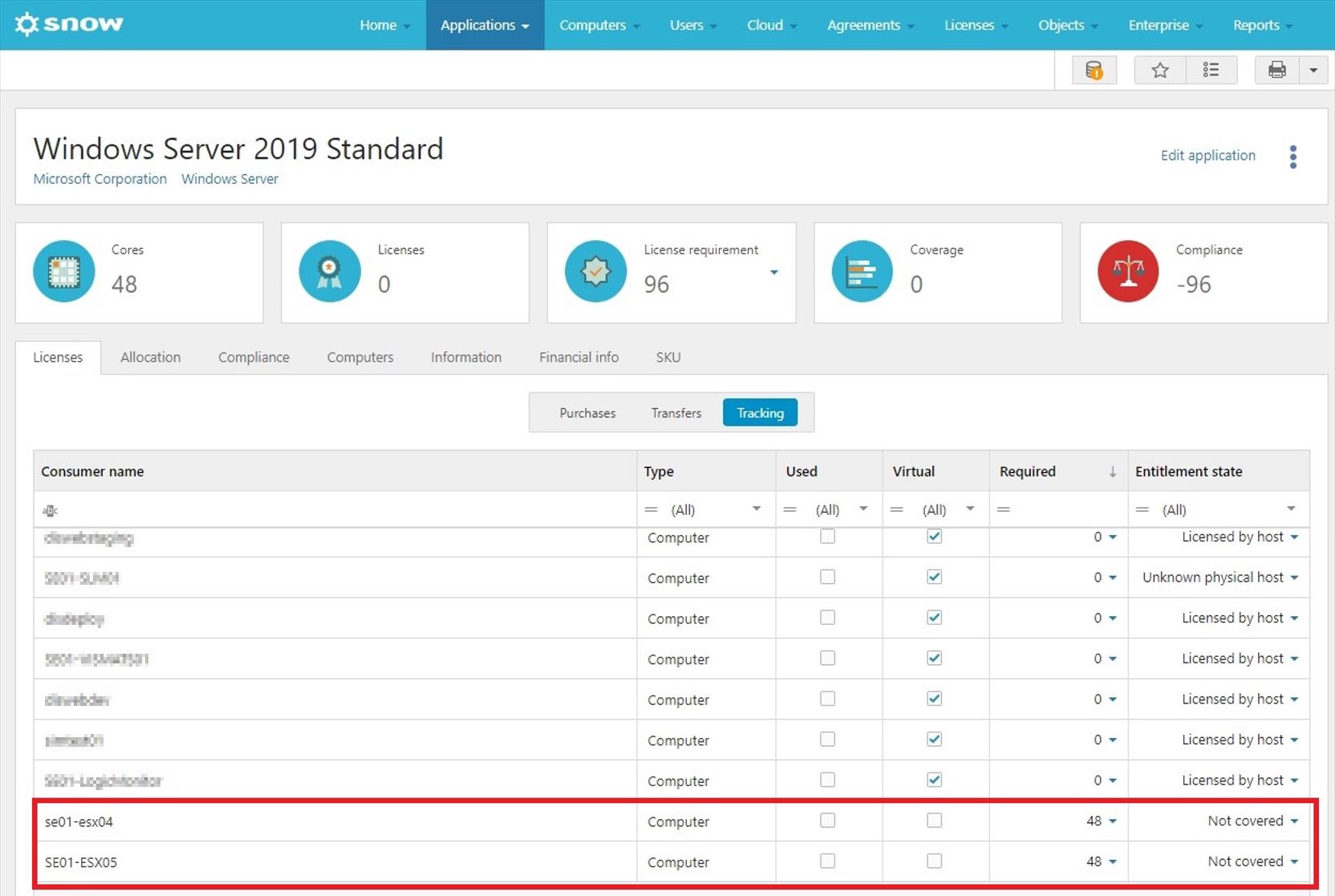Open the Licenses top menu
Screen dimensions: 1335x896
pos(976,25)
